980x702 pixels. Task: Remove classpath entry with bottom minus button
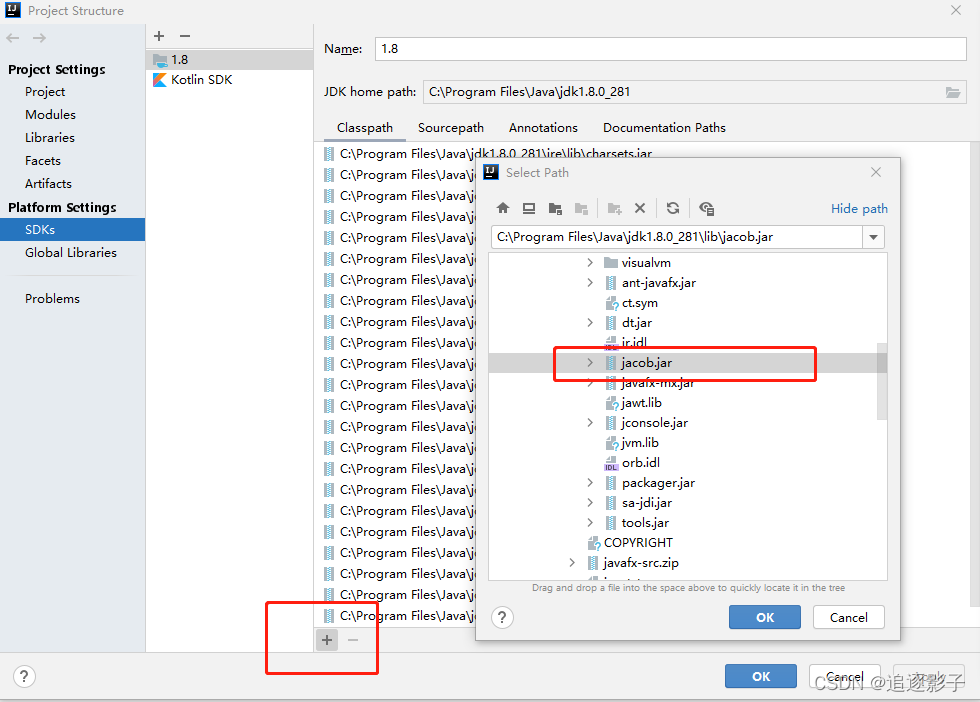point(353,639)
